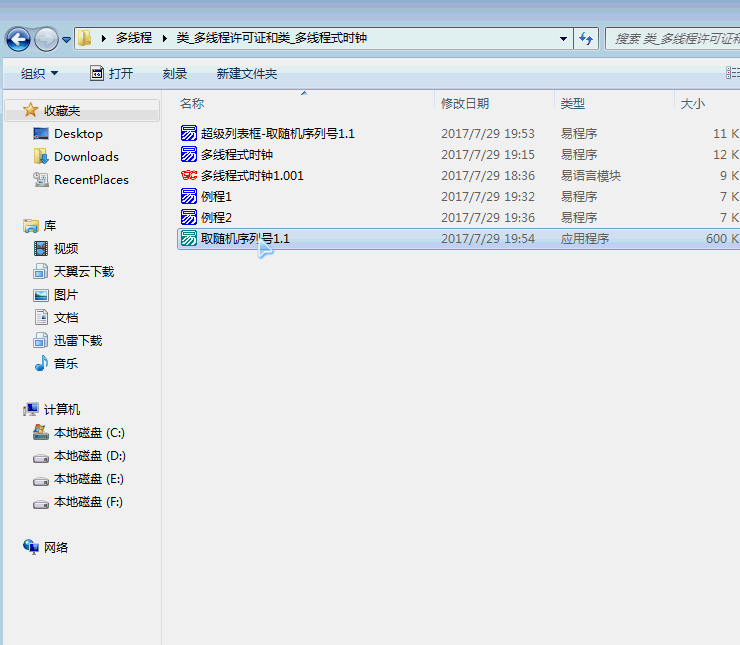
Task: Open the 天翼云下载 library
Action: (x=84, y=272)
